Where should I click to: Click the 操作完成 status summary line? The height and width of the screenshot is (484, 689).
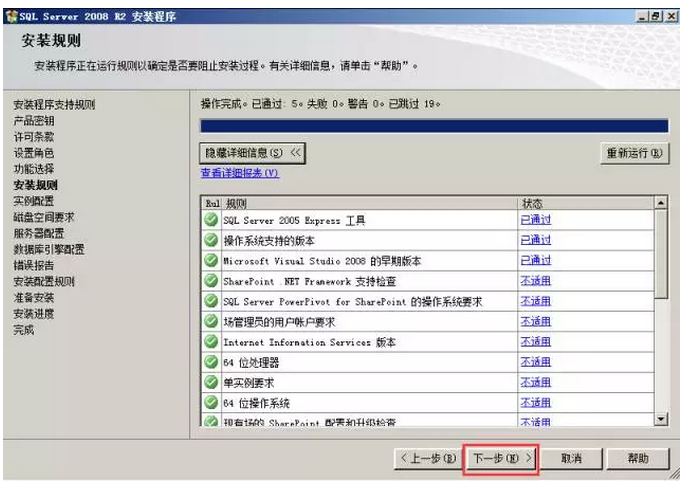coord(320,104)
